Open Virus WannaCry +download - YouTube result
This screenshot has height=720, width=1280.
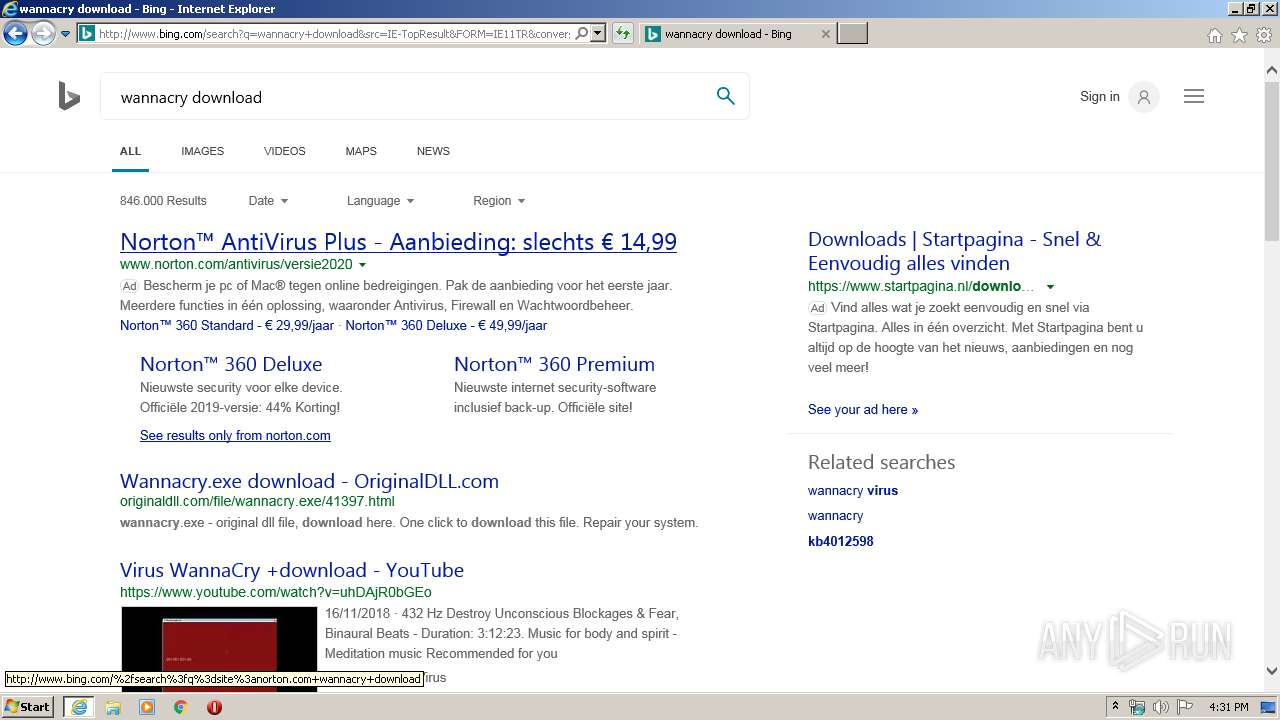tap(292, 570)
